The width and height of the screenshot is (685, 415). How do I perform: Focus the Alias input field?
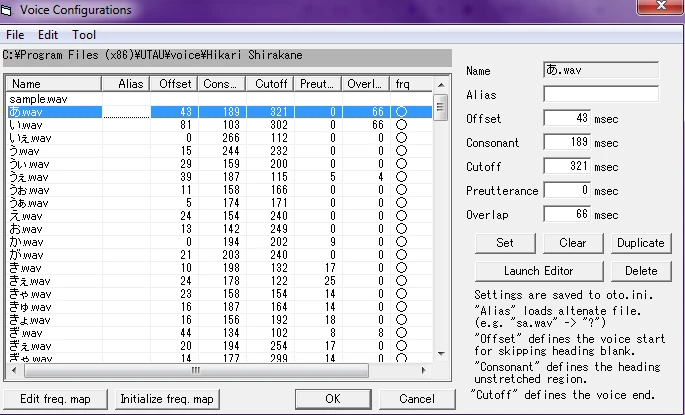601,94
